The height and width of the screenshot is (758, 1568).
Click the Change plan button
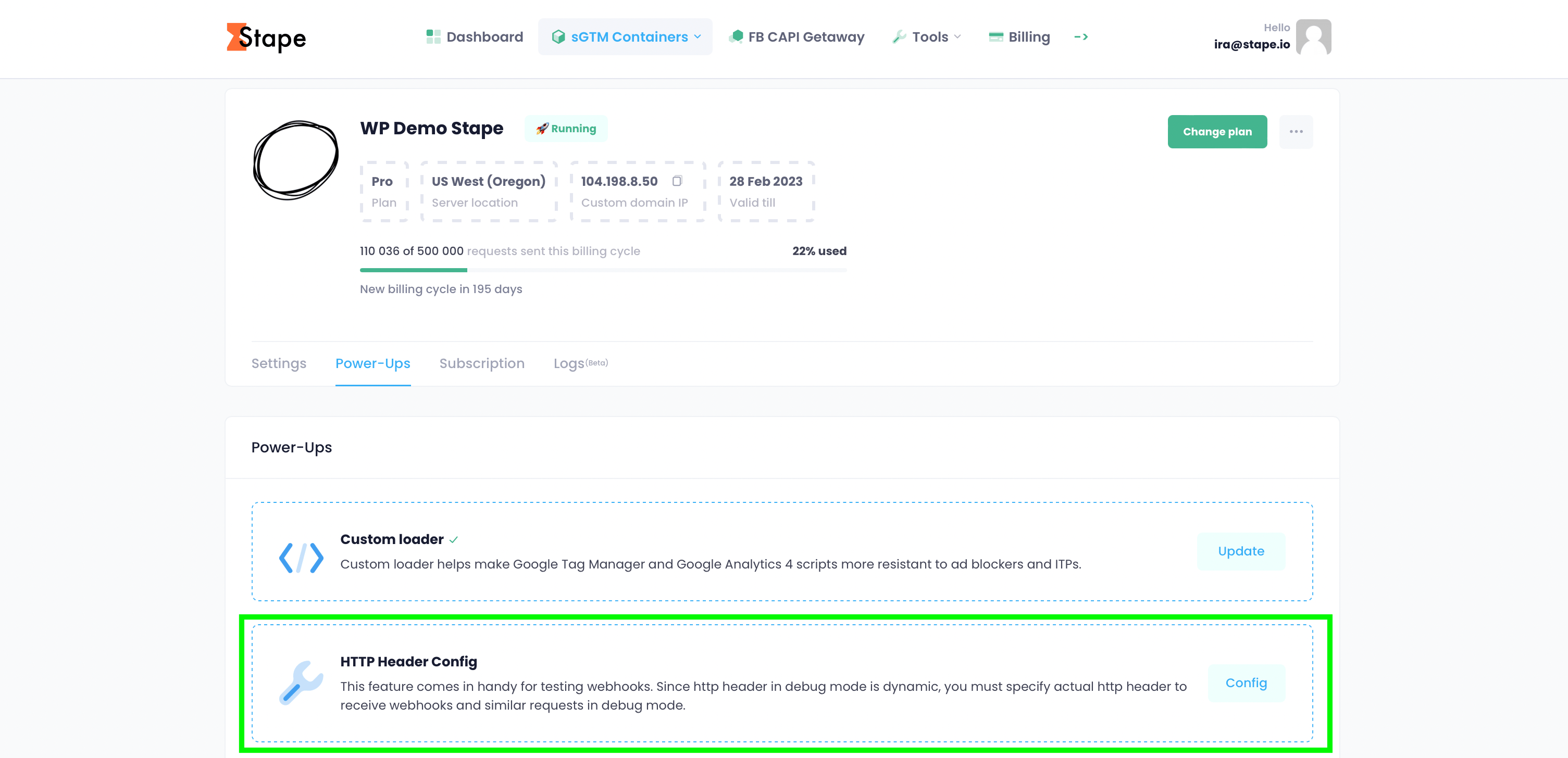(x=1217, y=131)
